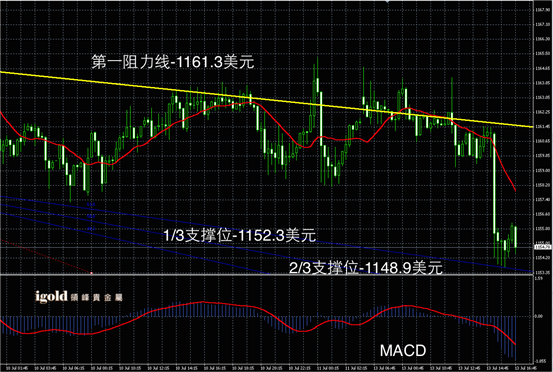The height and width of the screenshot is (372, 553).
Task: Click the 1/3支撑位-1152.3美元 label
Action: (239, 235)
